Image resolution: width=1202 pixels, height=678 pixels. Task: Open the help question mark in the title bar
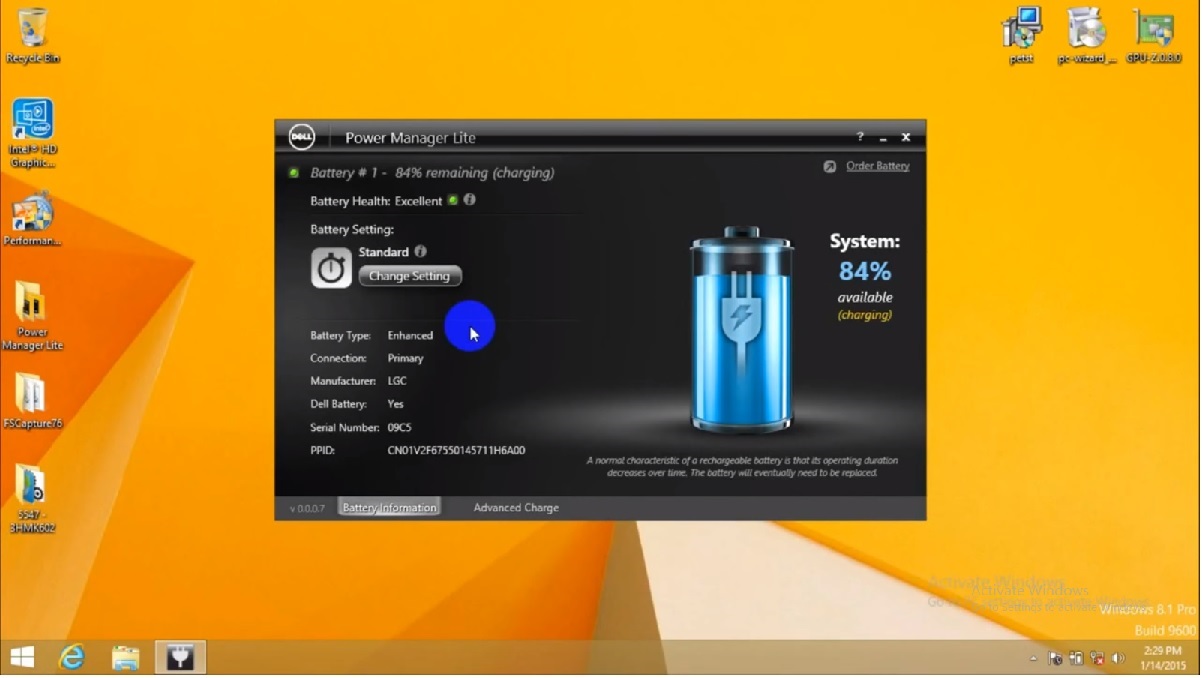click(860, 137)
